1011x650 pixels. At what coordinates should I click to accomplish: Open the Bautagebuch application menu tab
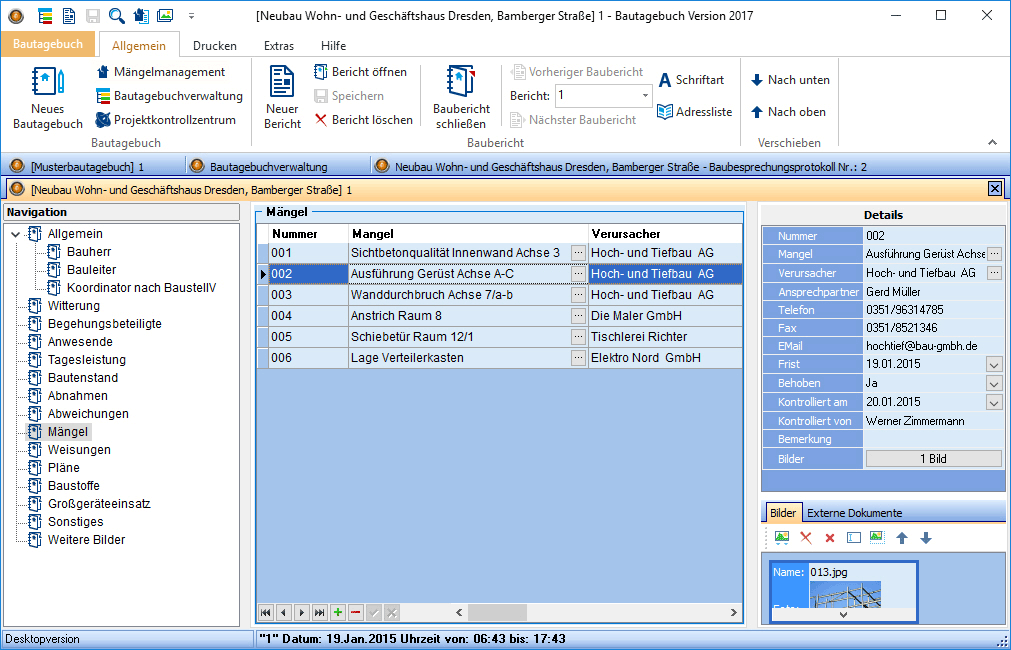coord(48,44)
